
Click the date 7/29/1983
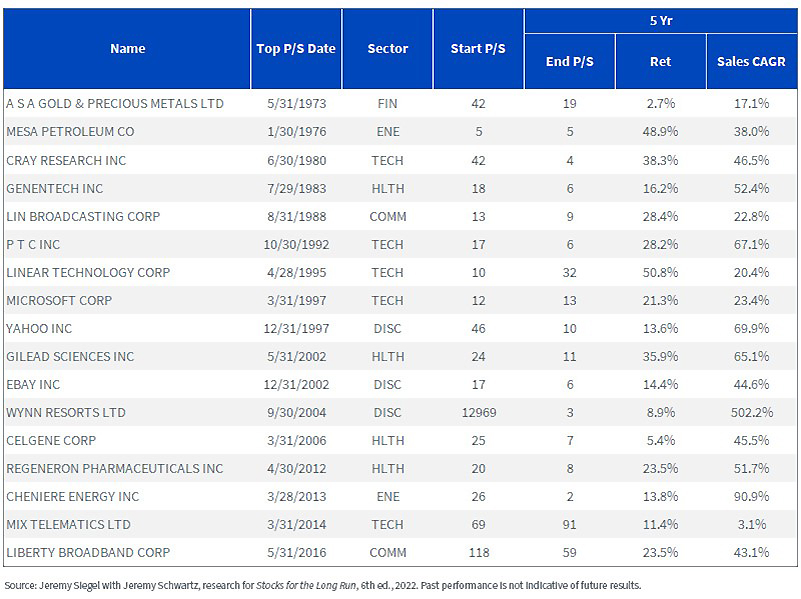[x=296, y=188]
